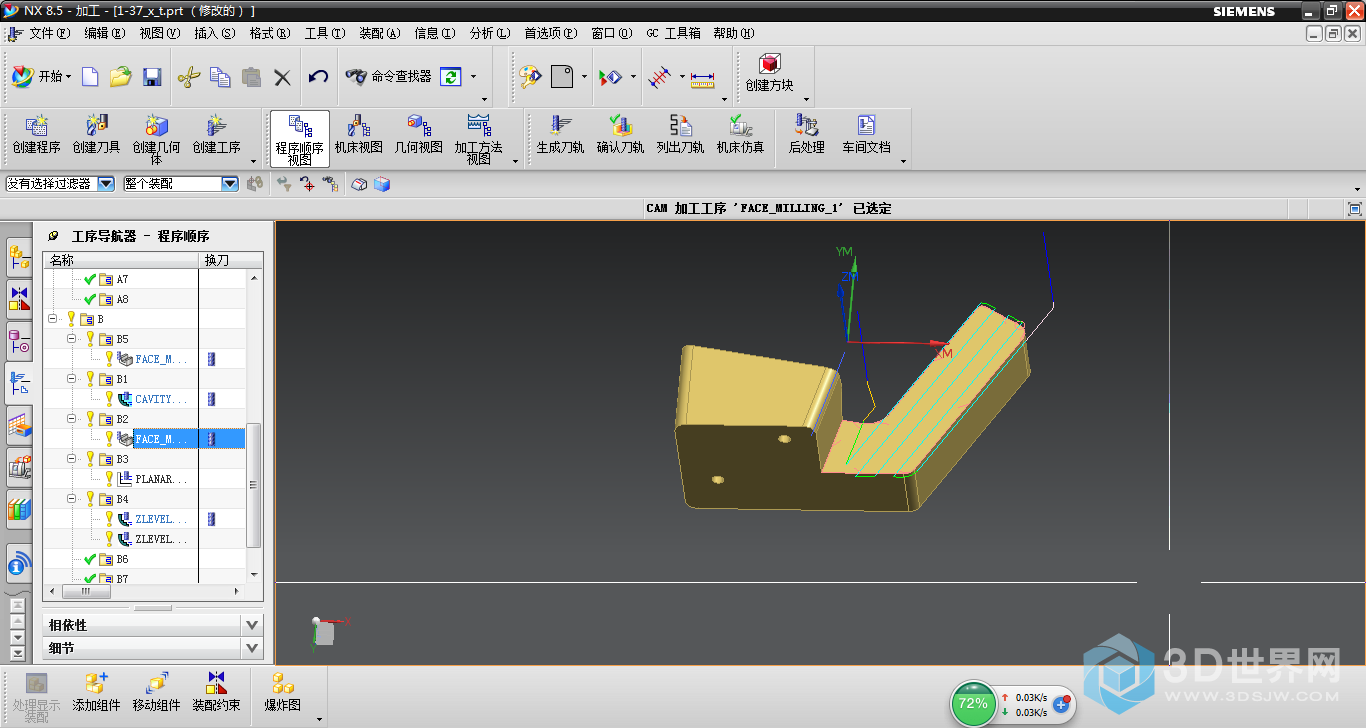Cut with the scissors icon

[x=189, y=77]
